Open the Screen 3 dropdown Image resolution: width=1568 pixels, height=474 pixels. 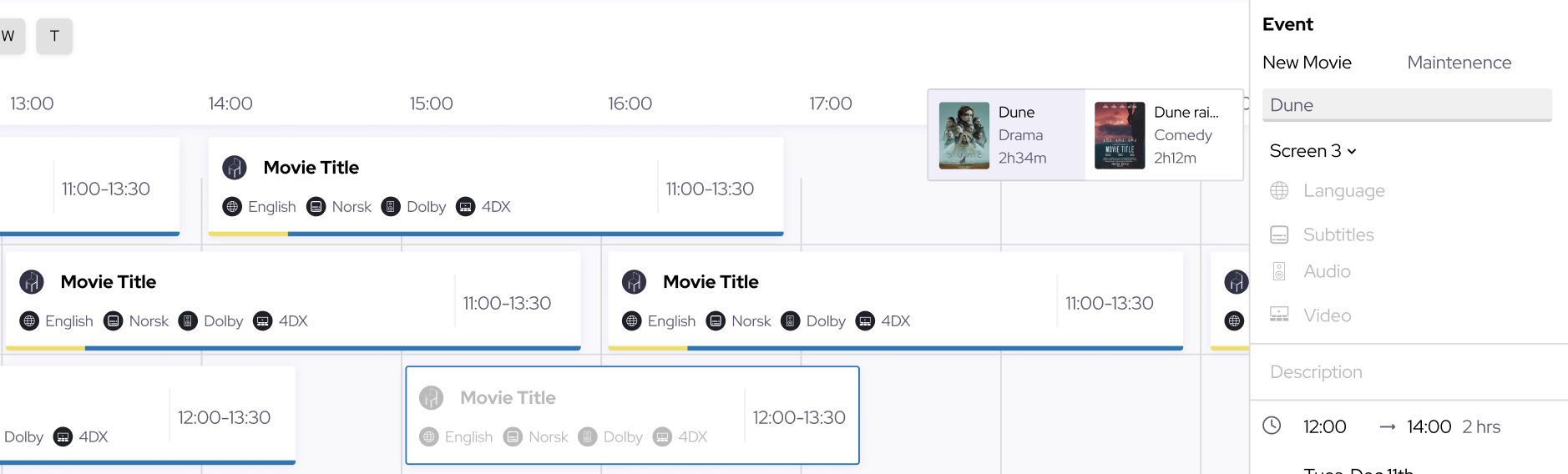(x=1313, y=151)
